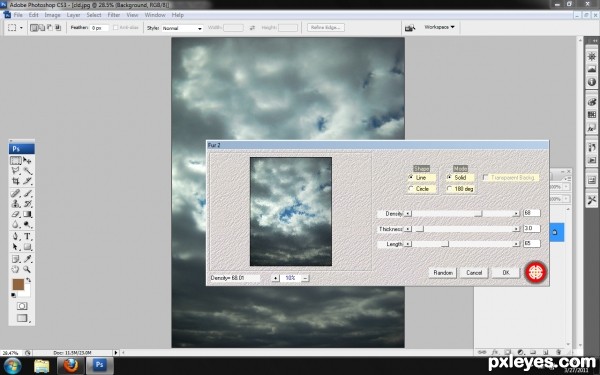Viewport: 600px width, 375px height.
Task: Select the Zoom tool
Action: (27, 269)
